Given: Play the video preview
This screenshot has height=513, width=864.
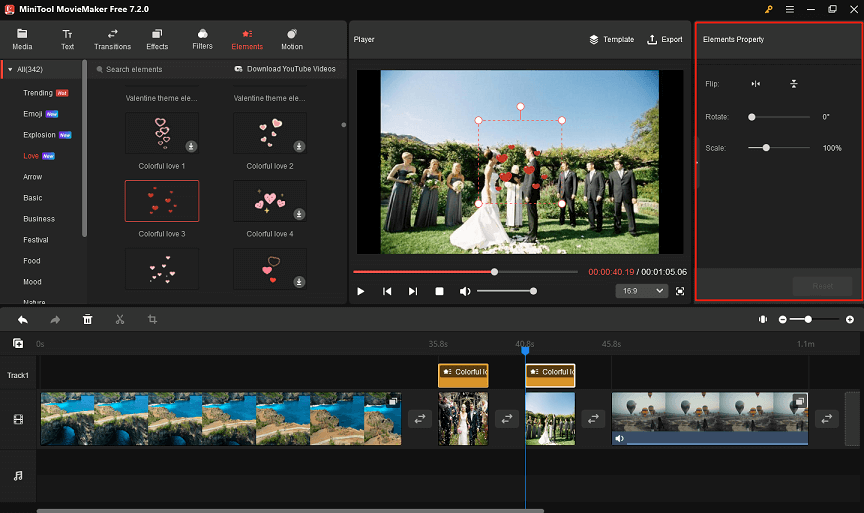Looking at the screenshot, I should click(360, 291).
